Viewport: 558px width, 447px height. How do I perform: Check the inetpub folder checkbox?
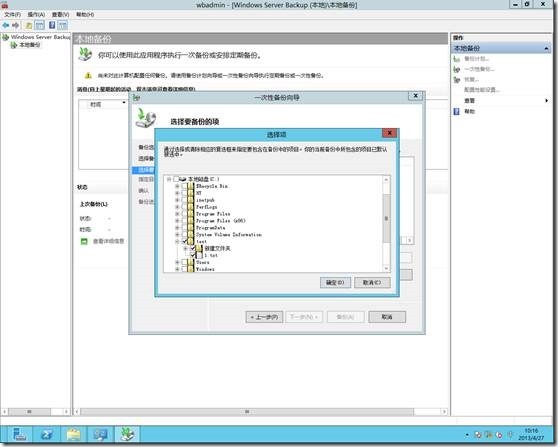tap(184, 200)
